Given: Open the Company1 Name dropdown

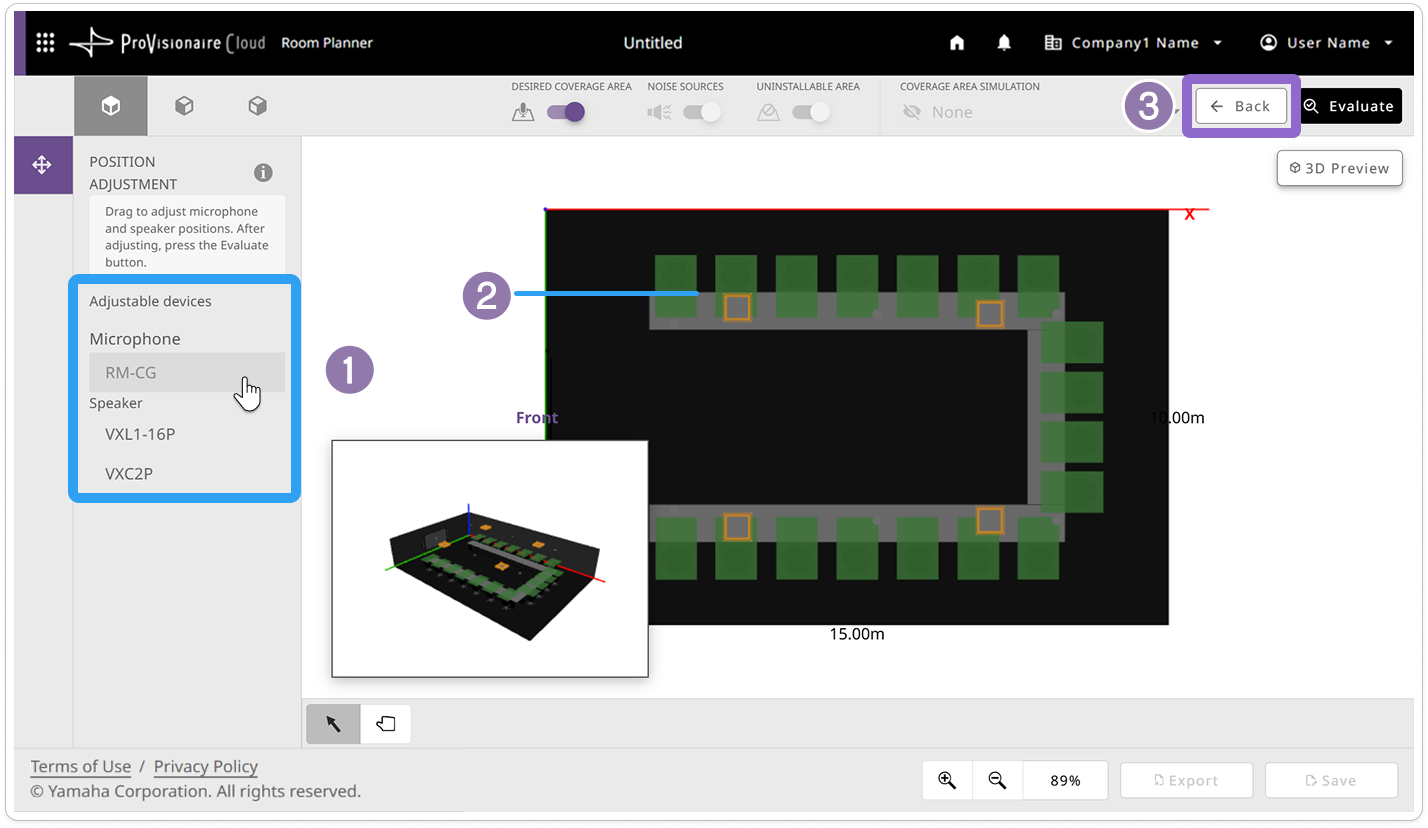Looking at the screenshot, I should pyautogui.click(x=1133, y=43).
